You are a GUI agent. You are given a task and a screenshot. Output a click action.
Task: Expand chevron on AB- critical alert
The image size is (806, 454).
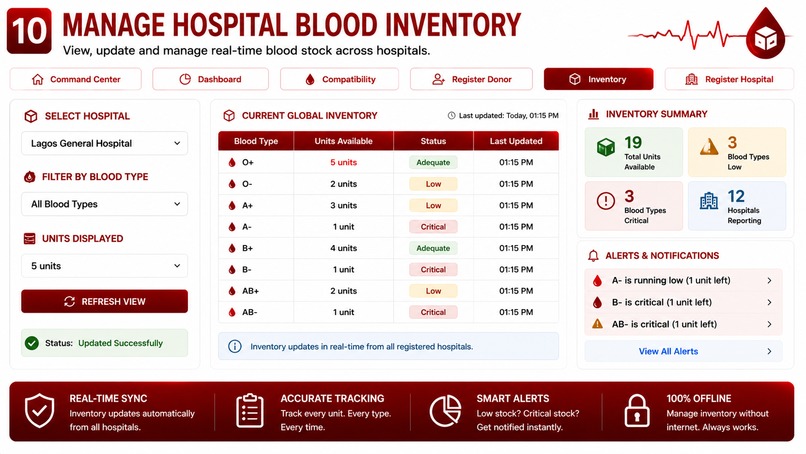click(x=770, y=324)
